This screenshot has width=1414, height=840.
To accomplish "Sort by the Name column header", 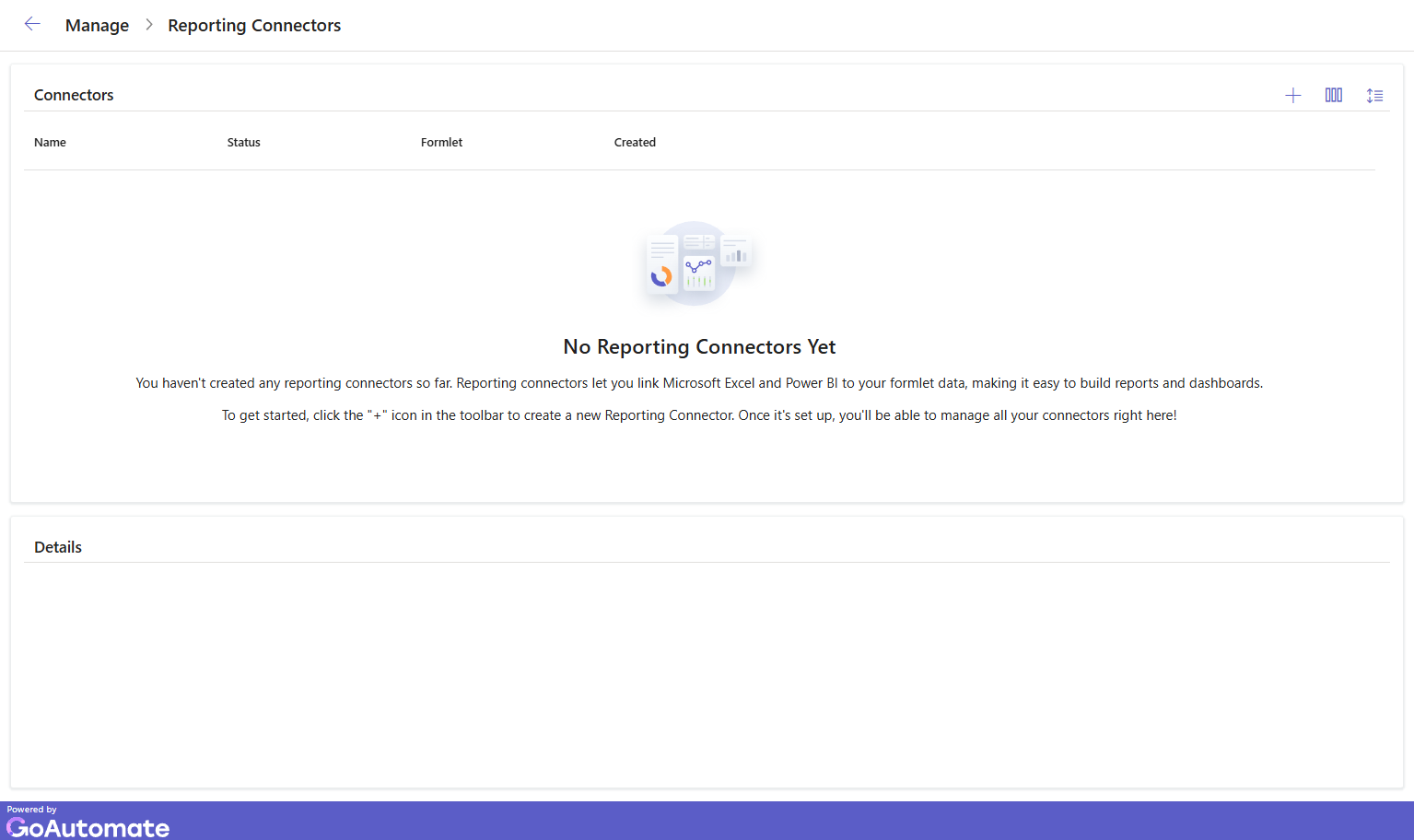I will pyautogui.click(x=50, y=143).
